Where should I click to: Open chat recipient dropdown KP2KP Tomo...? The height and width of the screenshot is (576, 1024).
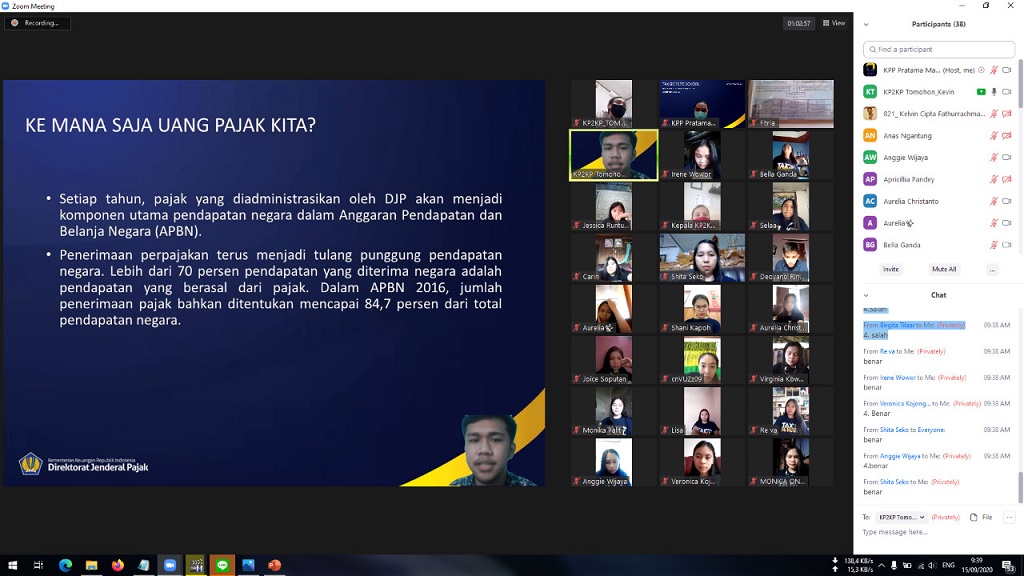[901, 517]
